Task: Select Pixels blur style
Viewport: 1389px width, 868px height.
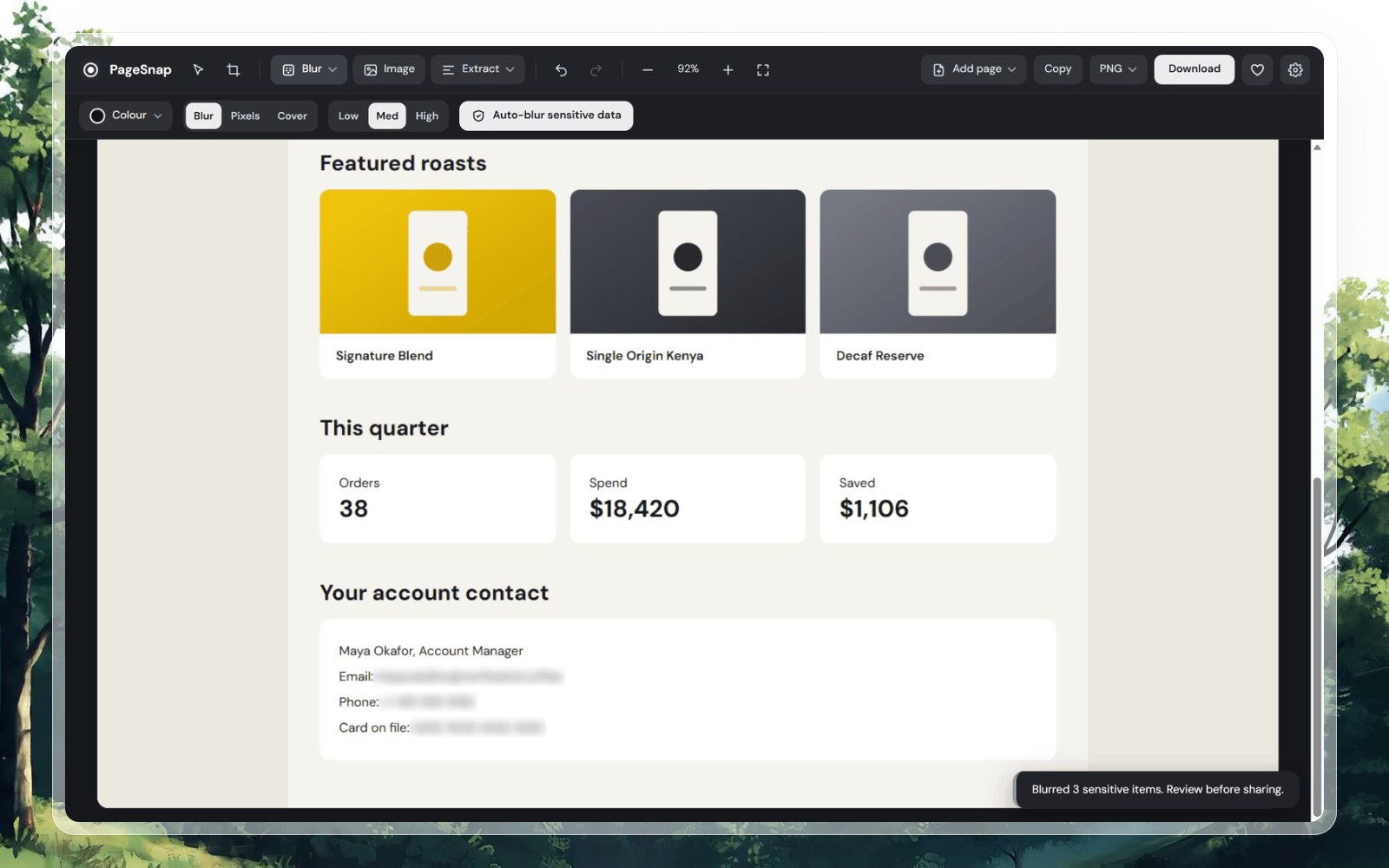Action: pos(245,115)
